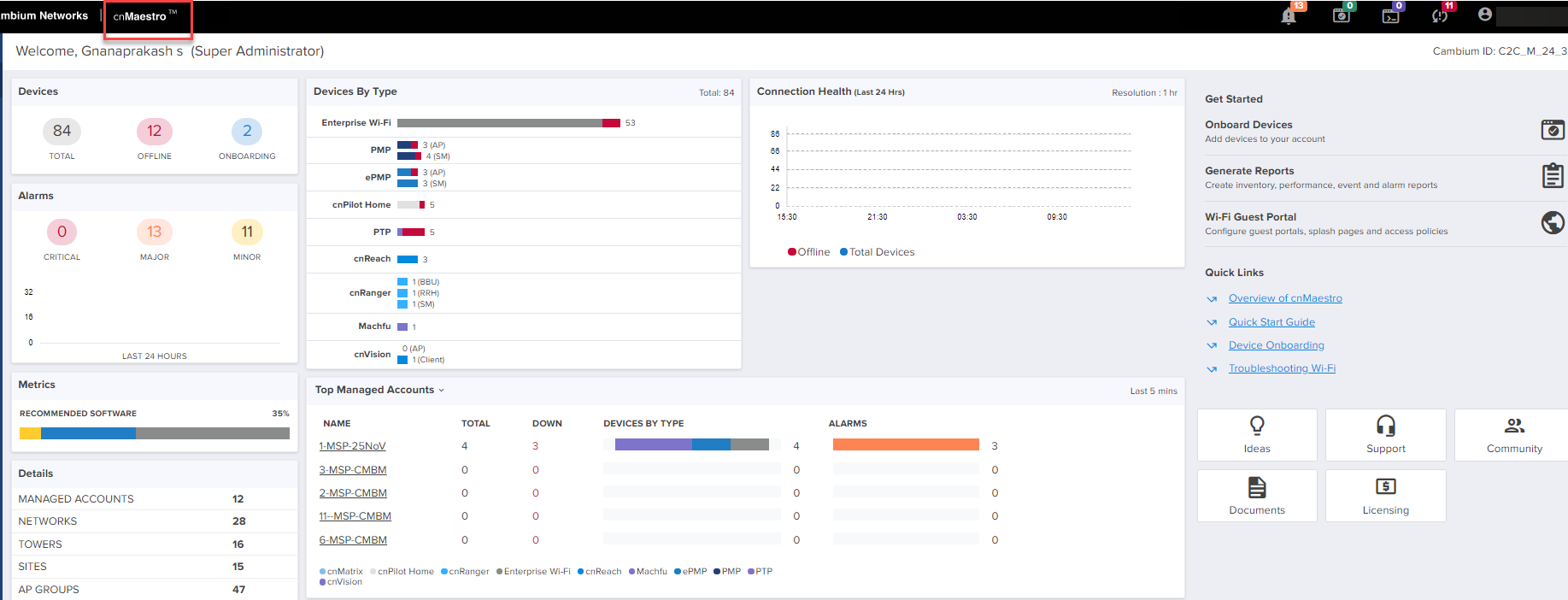
Task: Click the sync alert icon with badge 11
Action: click(1440, 15)
